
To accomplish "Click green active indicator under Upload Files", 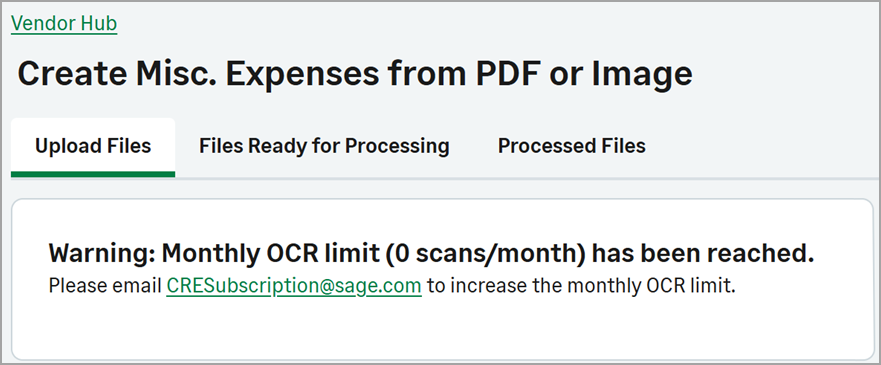I will tap(93, 174).
